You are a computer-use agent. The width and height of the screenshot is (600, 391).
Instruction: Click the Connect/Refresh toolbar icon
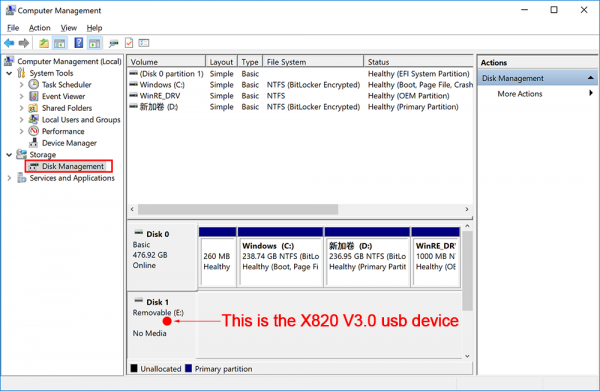pos(113,43)
